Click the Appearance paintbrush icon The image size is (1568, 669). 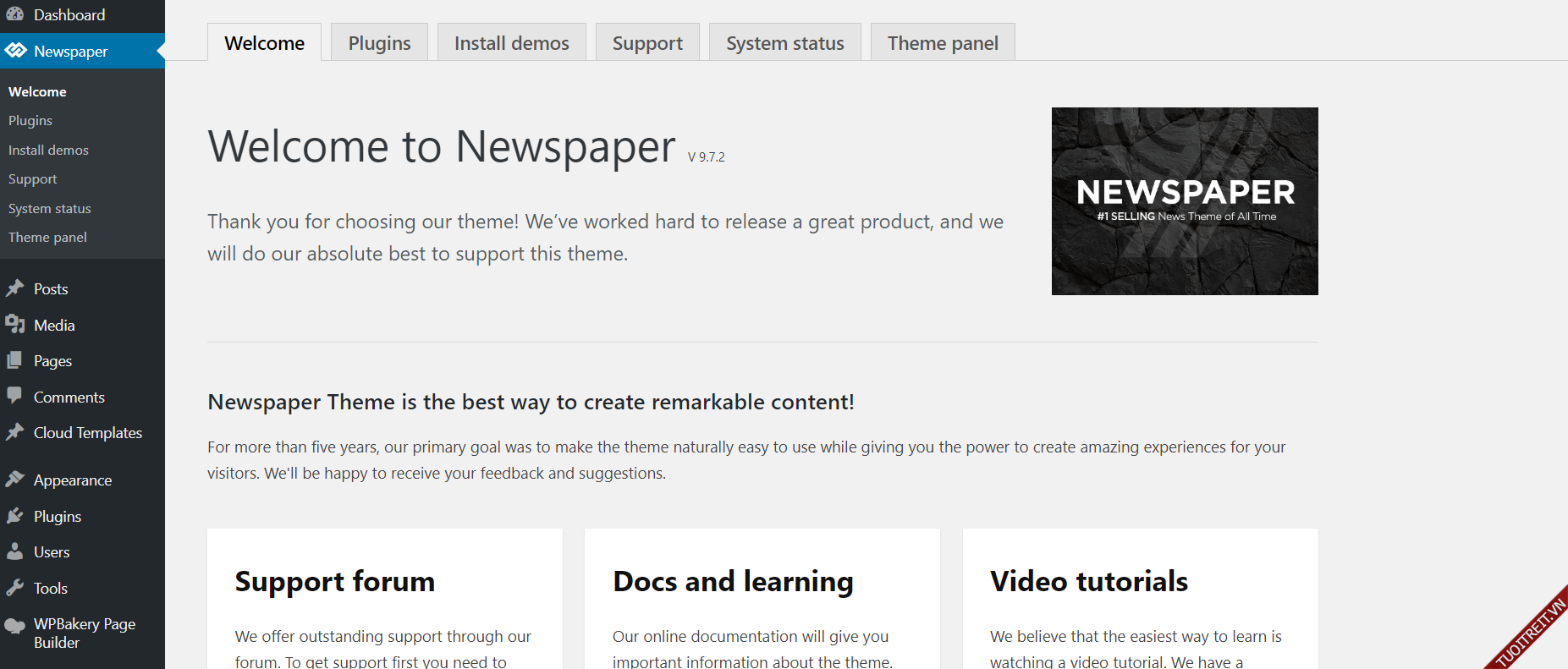click(15, 480)
